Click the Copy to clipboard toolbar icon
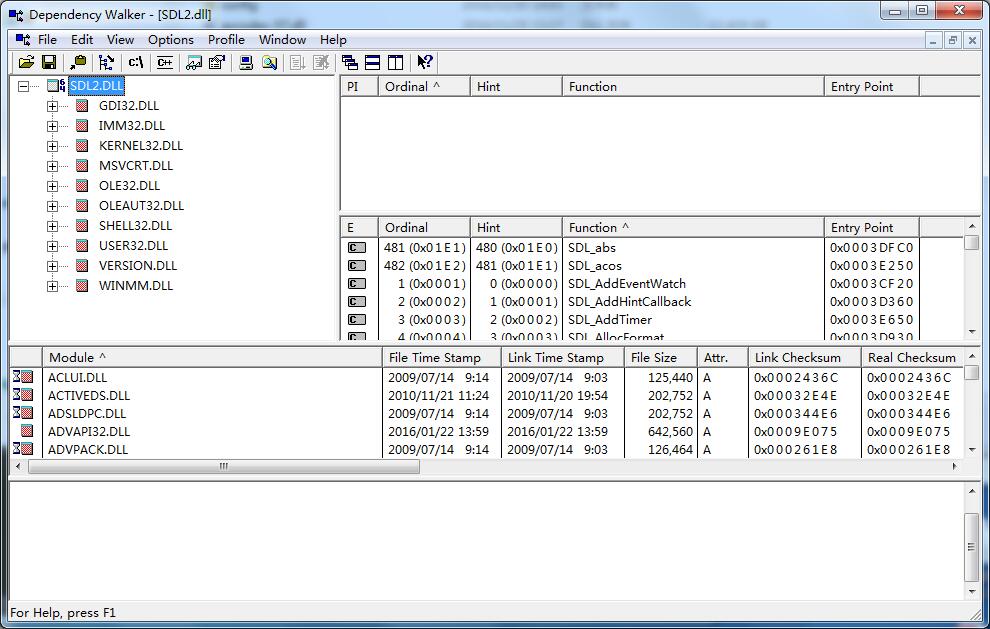Screen dimensions: 990x629 (x=79, y=62)
